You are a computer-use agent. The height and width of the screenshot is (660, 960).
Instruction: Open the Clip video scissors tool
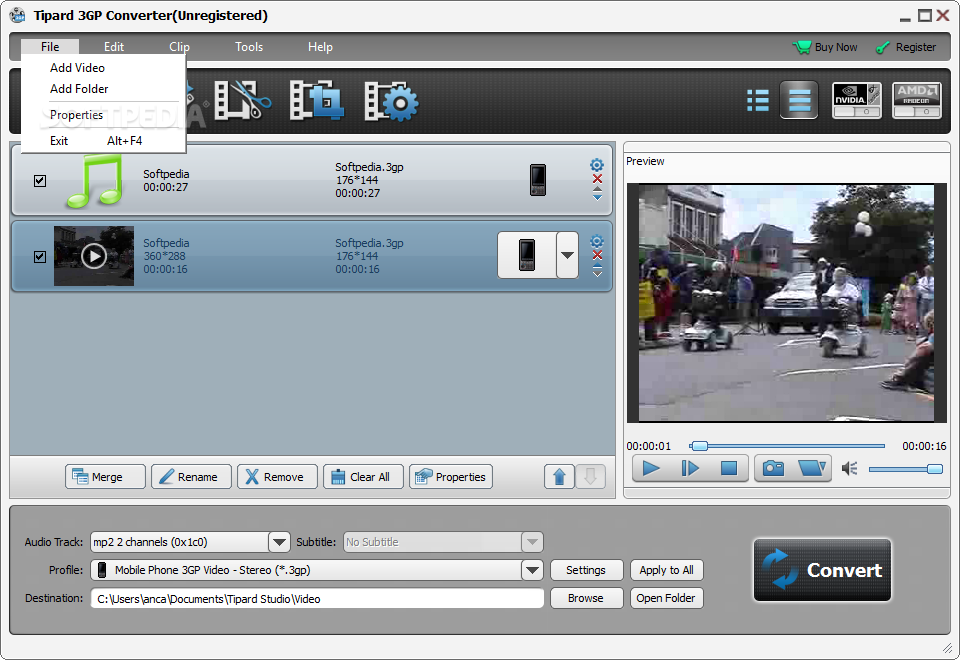(242, 100)
